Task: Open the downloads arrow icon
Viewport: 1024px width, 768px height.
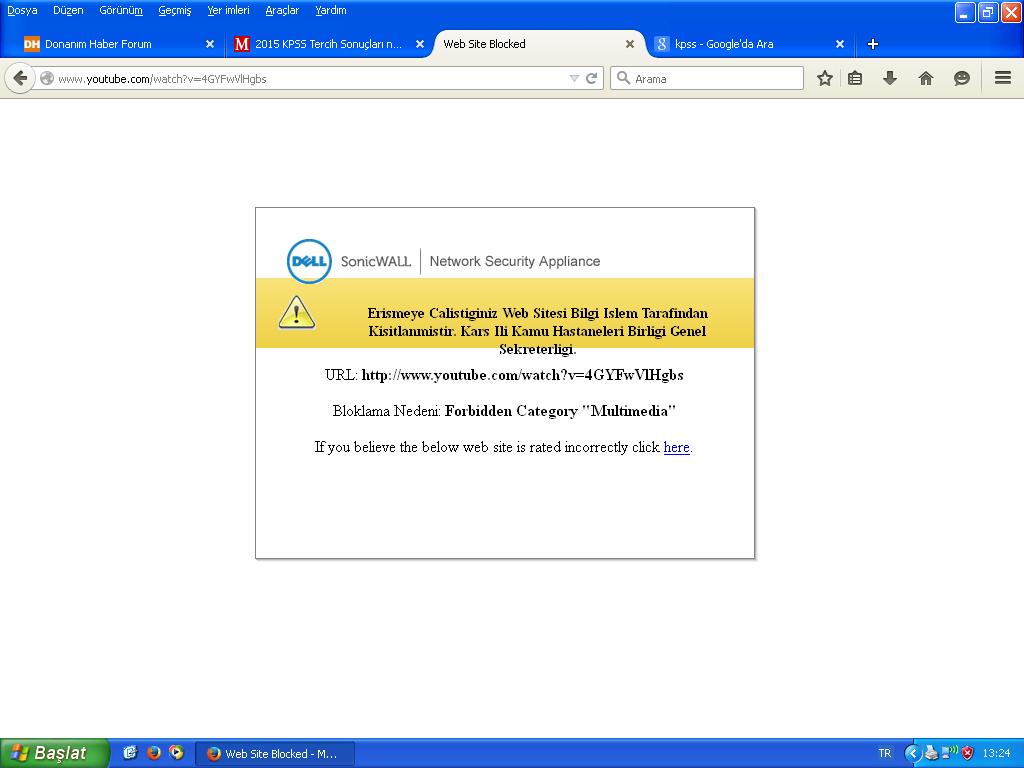Action: coord(889,79)
